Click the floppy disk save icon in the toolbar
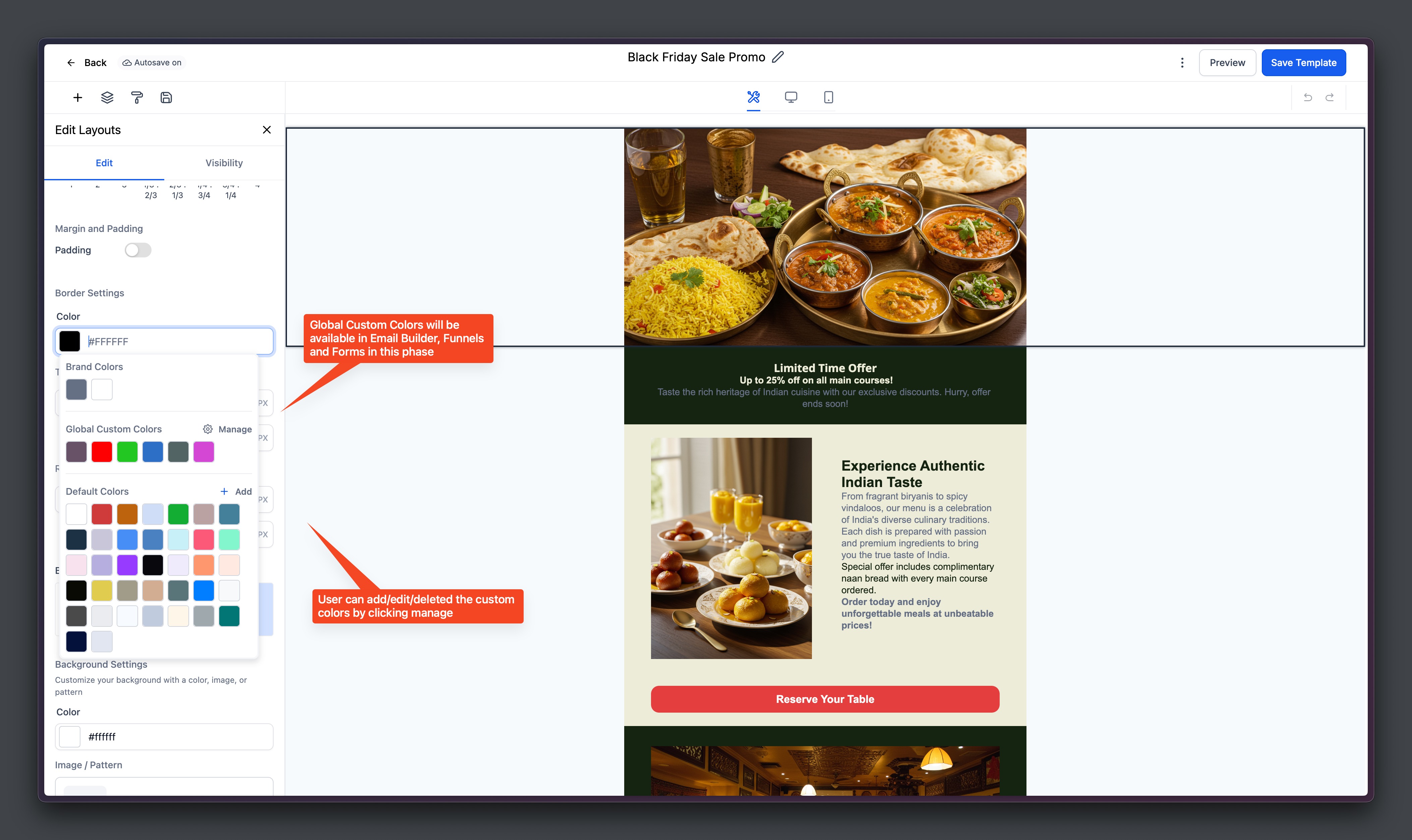Image resolution: width=1412 pixels, height=840 pixels. tap(166, 97)
